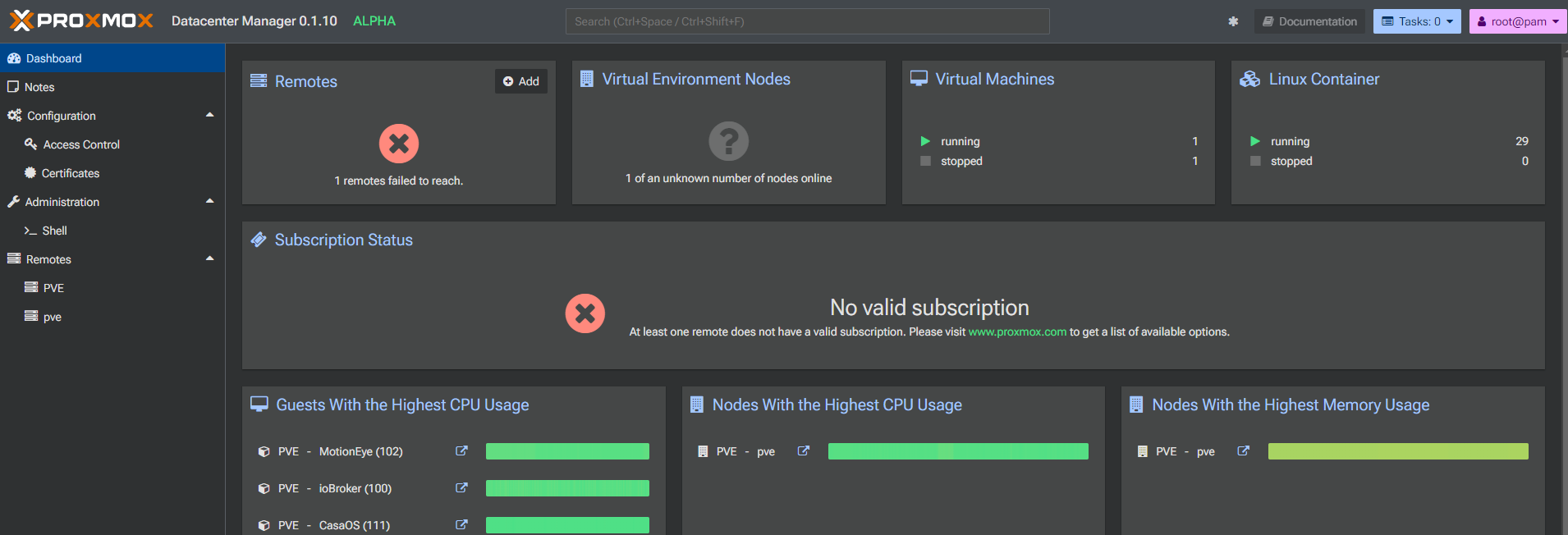Open ioBroker (100) external link icon
The width and height of the screenshot is (1568, 535).
(461, 488)
